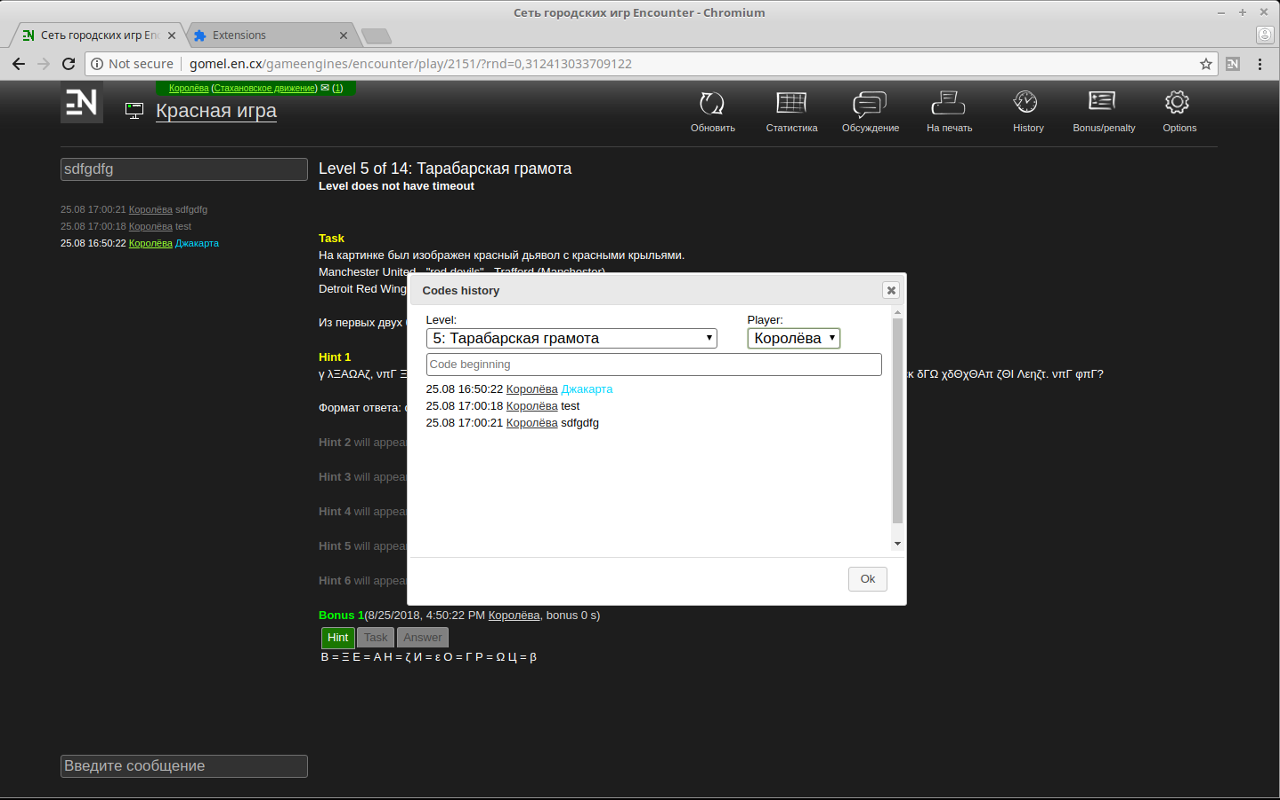Open the Level dropdown in Codes history
The width and height of the screenshot is (1280, 800).
tap(572, 338)
